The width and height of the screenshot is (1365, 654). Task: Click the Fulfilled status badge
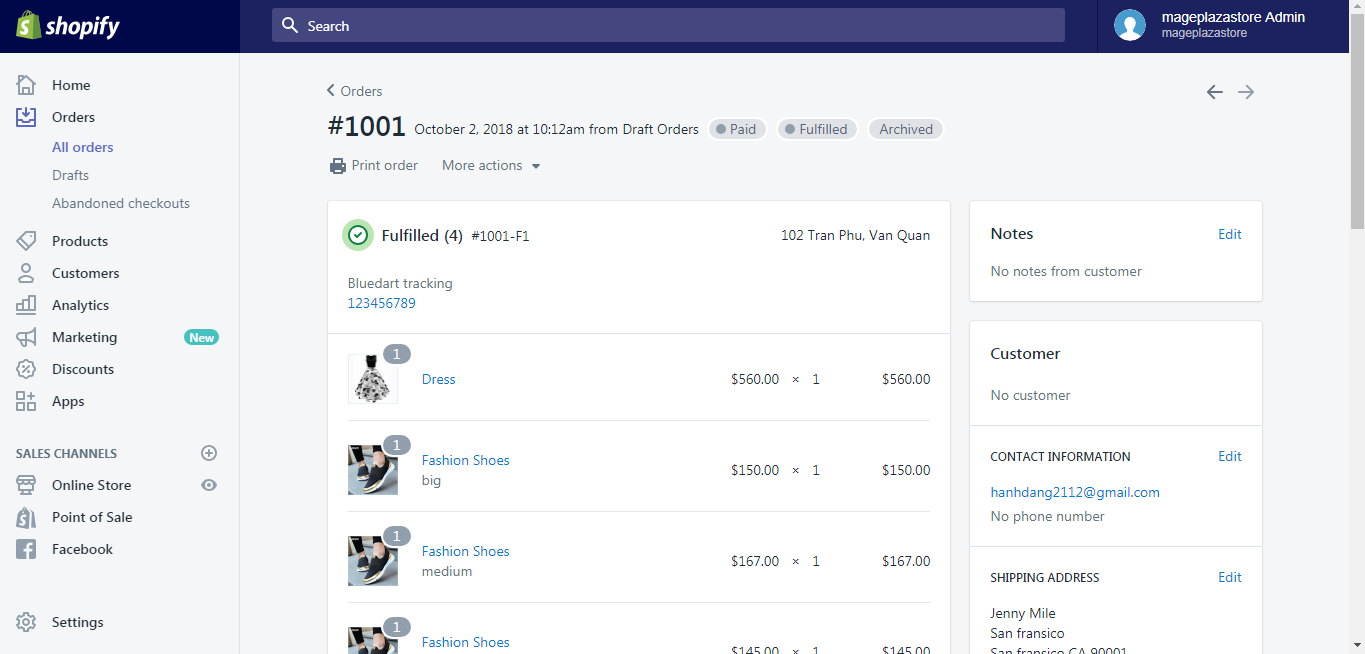point(816,129)
